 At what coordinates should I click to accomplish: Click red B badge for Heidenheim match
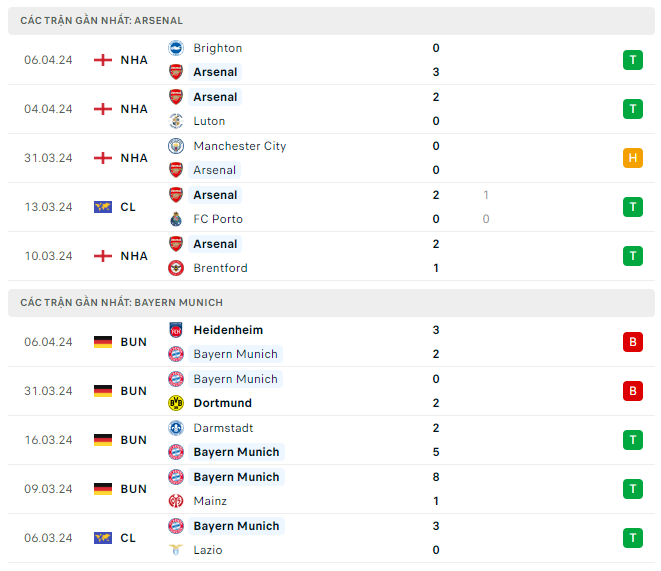click(x=632, y=342)
